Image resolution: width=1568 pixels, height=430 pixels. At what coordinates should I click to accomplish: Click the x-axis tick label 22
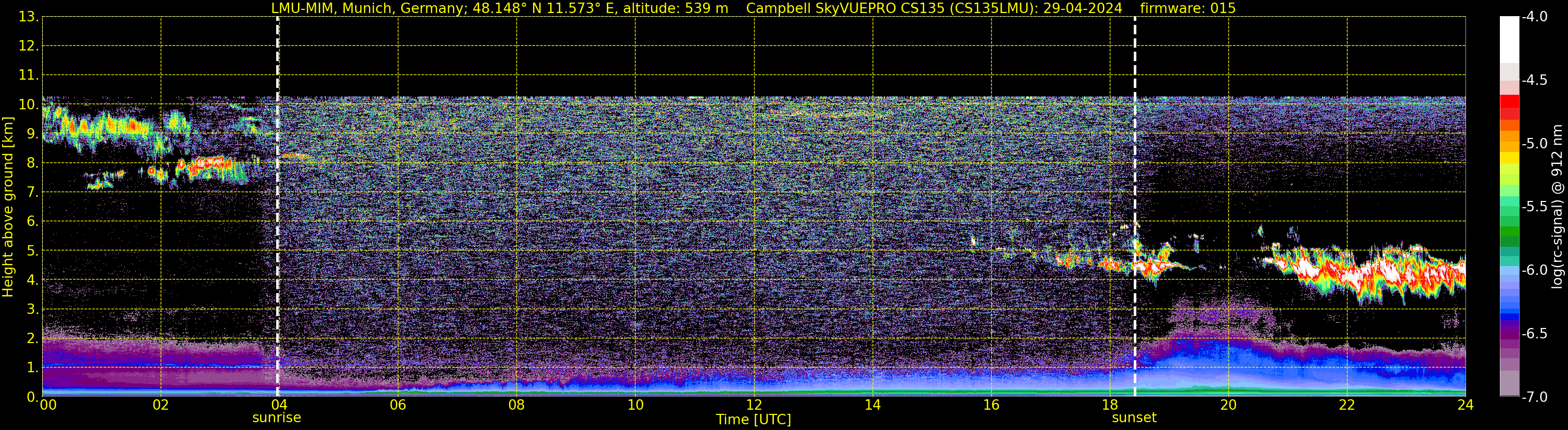coord(1347,405)
